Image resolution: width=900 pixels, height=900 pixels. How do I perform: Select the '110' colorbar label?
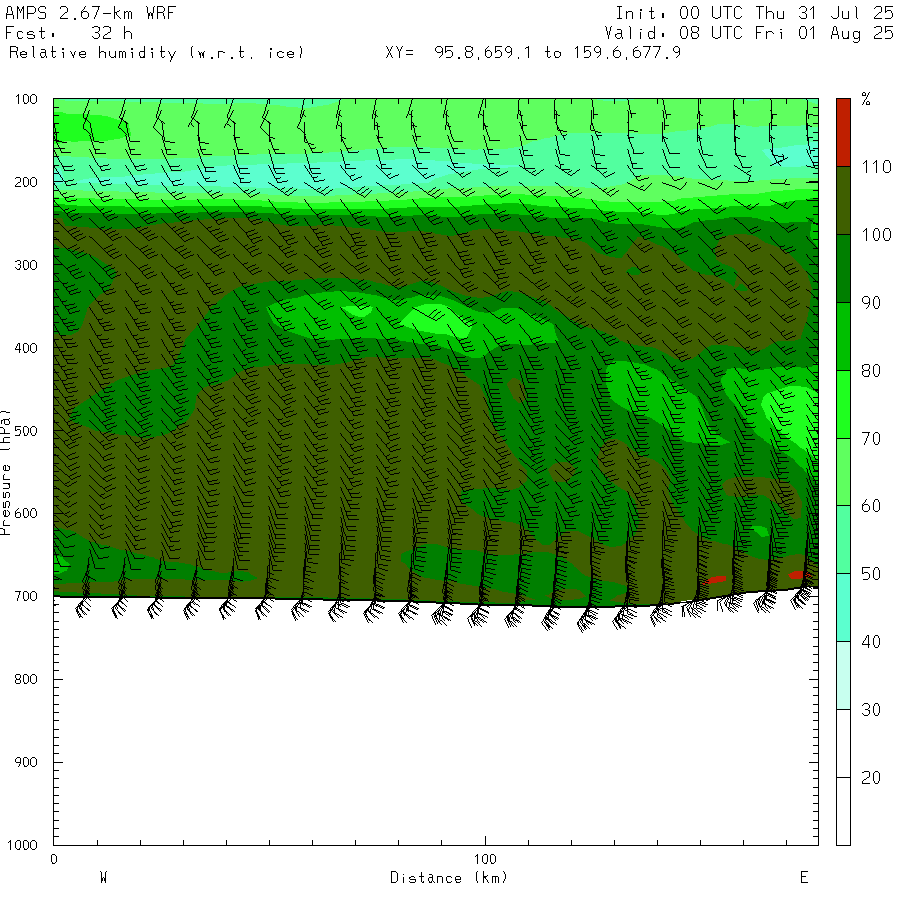click(x=876, y=167)
